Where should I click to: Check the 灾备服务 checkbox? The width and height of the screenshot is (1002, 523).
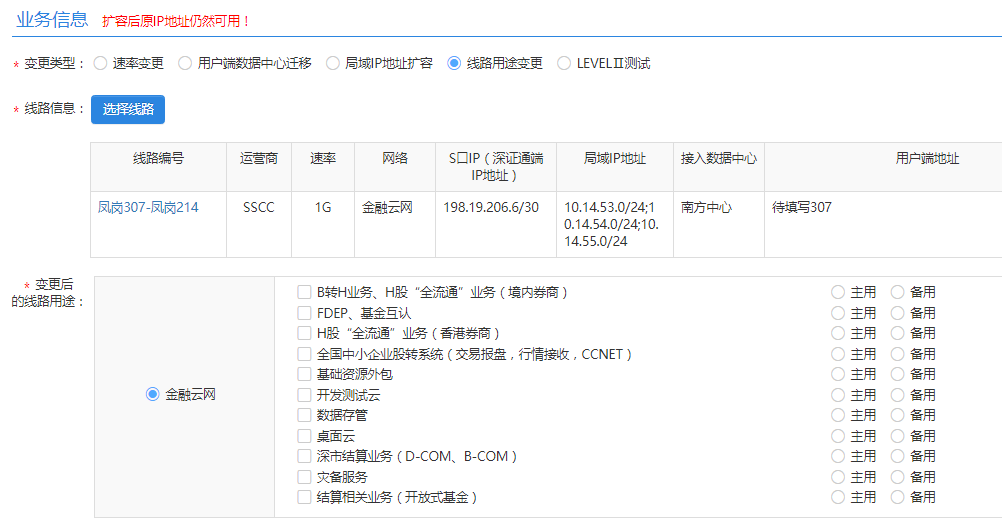304,477
